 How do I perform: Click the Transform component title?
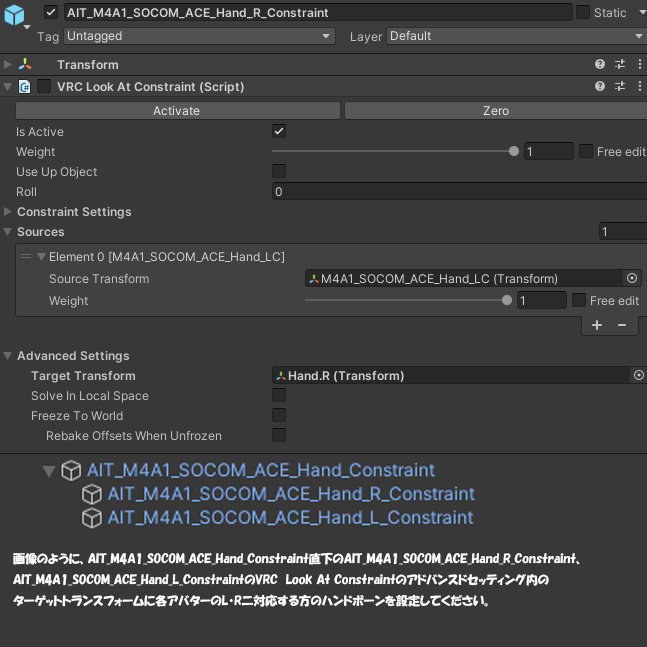click(x=87, y=65)
